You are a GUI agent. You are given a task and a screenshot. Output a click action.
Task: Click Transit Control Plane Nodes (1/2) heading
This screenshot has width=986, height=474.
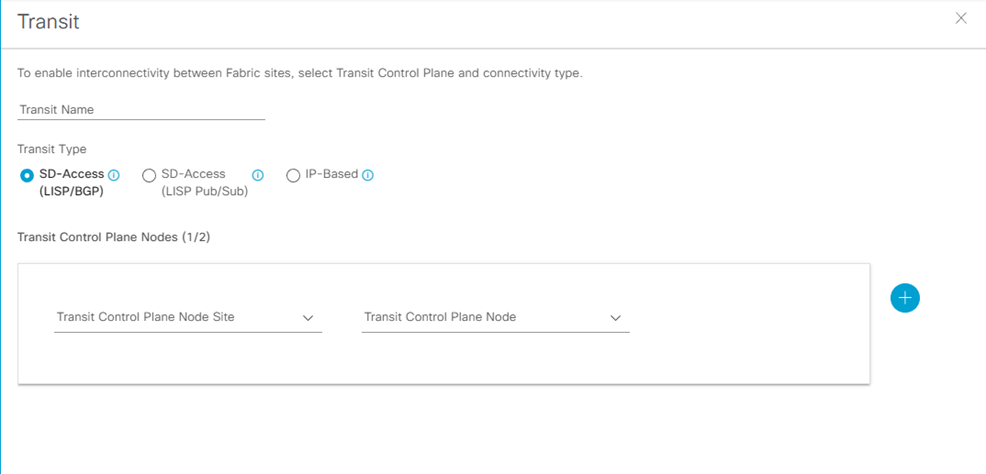tap(114, 238)
